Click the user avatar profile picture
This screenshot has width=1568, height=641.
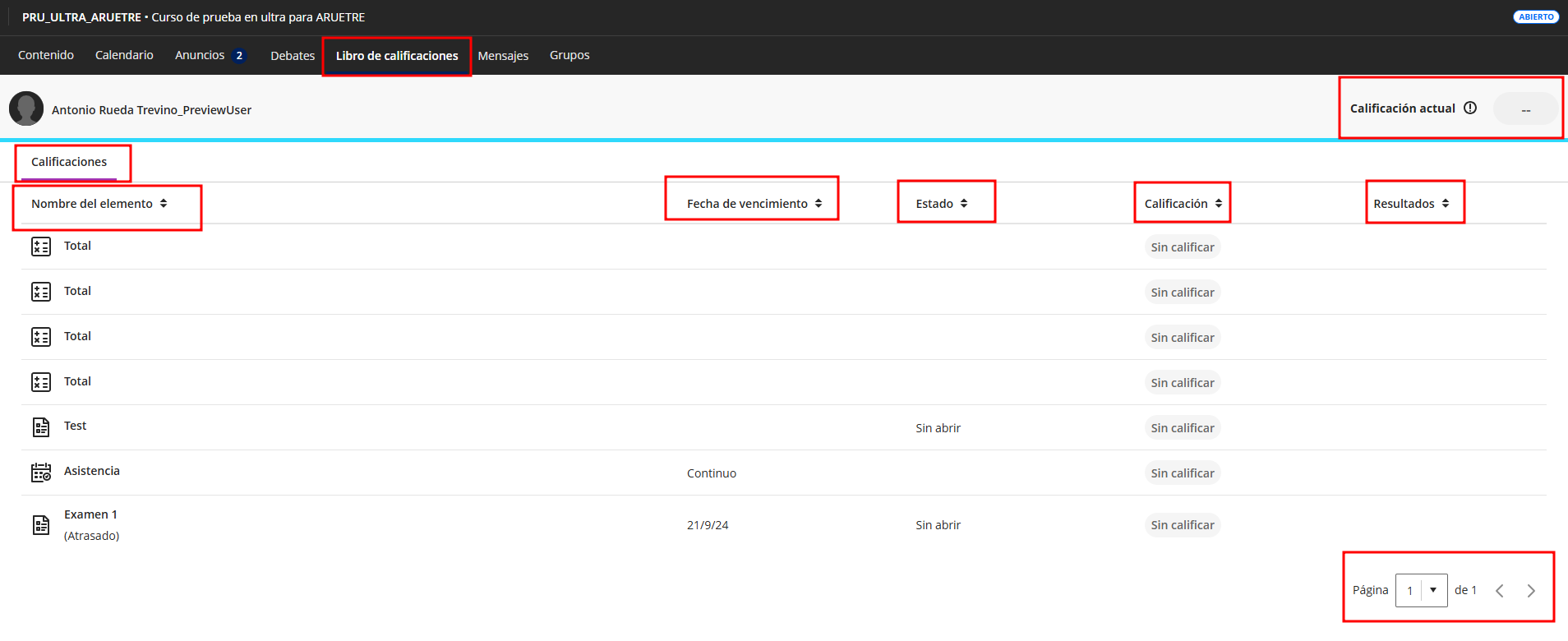[x=26, y=108]
